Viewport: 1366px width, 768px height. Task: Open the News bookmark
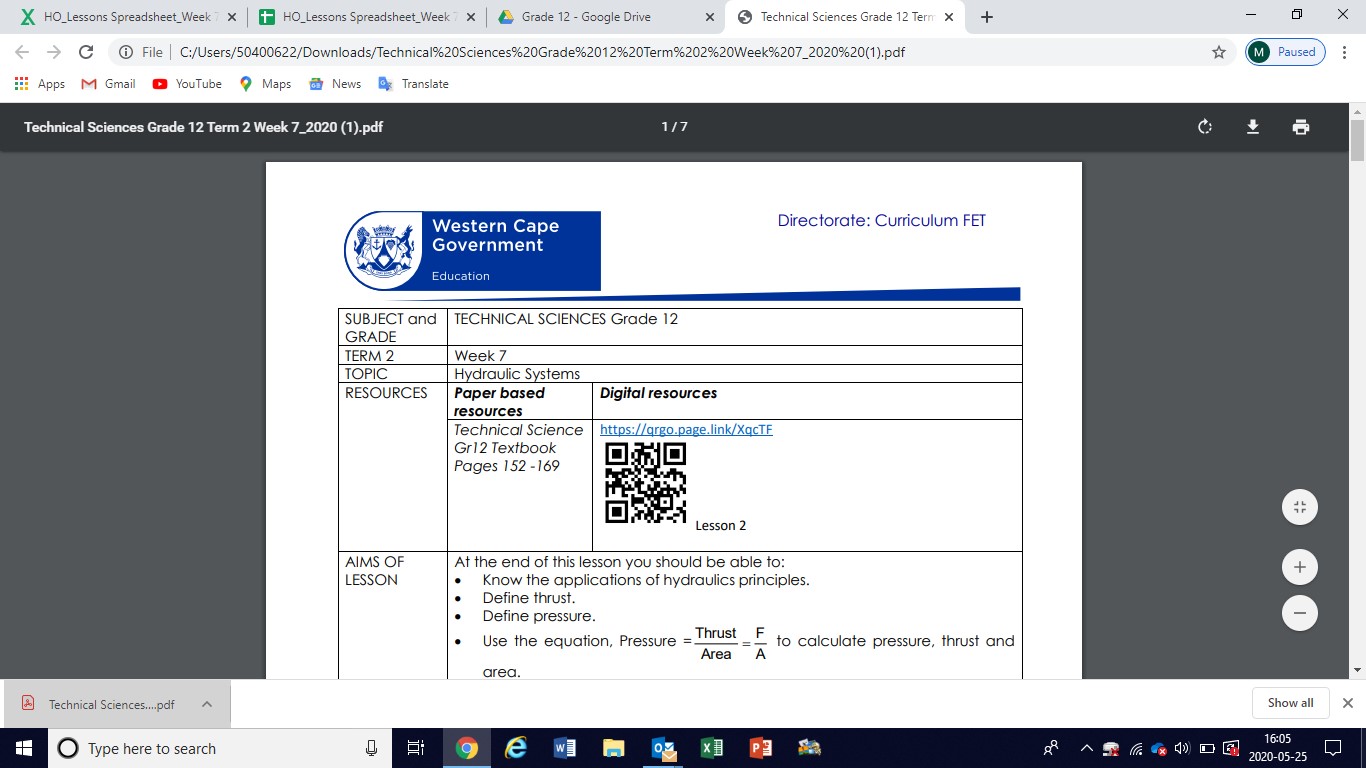point(335,84)
